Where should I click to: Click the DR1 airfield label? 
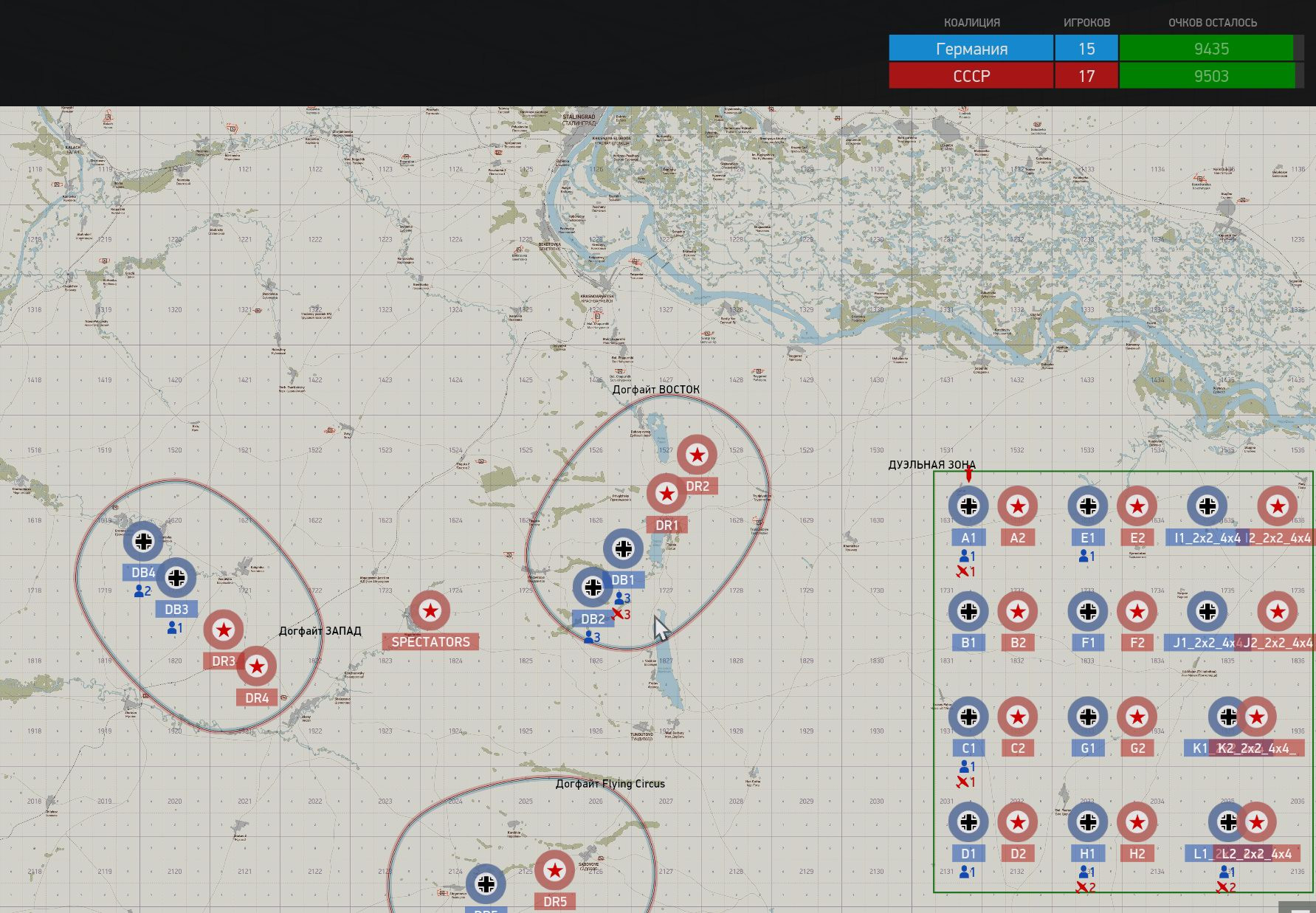tap(666, 526)
